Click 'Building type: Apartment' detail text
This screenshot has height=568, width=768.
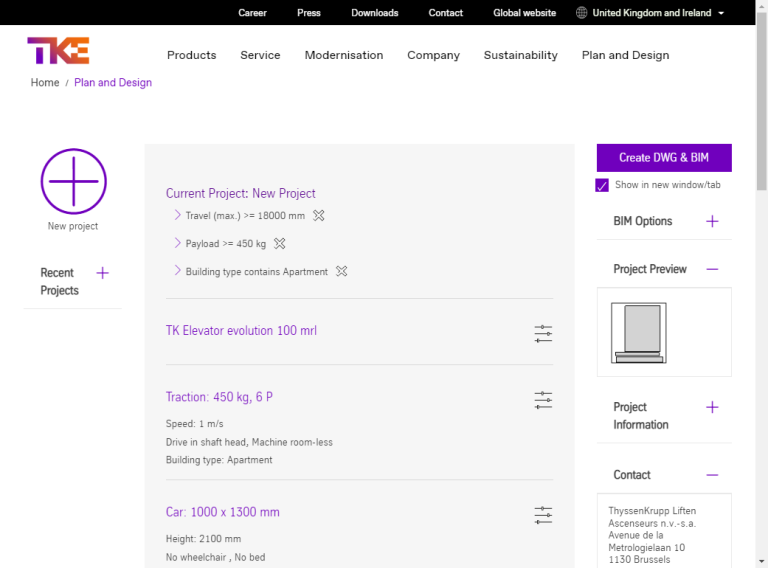219,460
